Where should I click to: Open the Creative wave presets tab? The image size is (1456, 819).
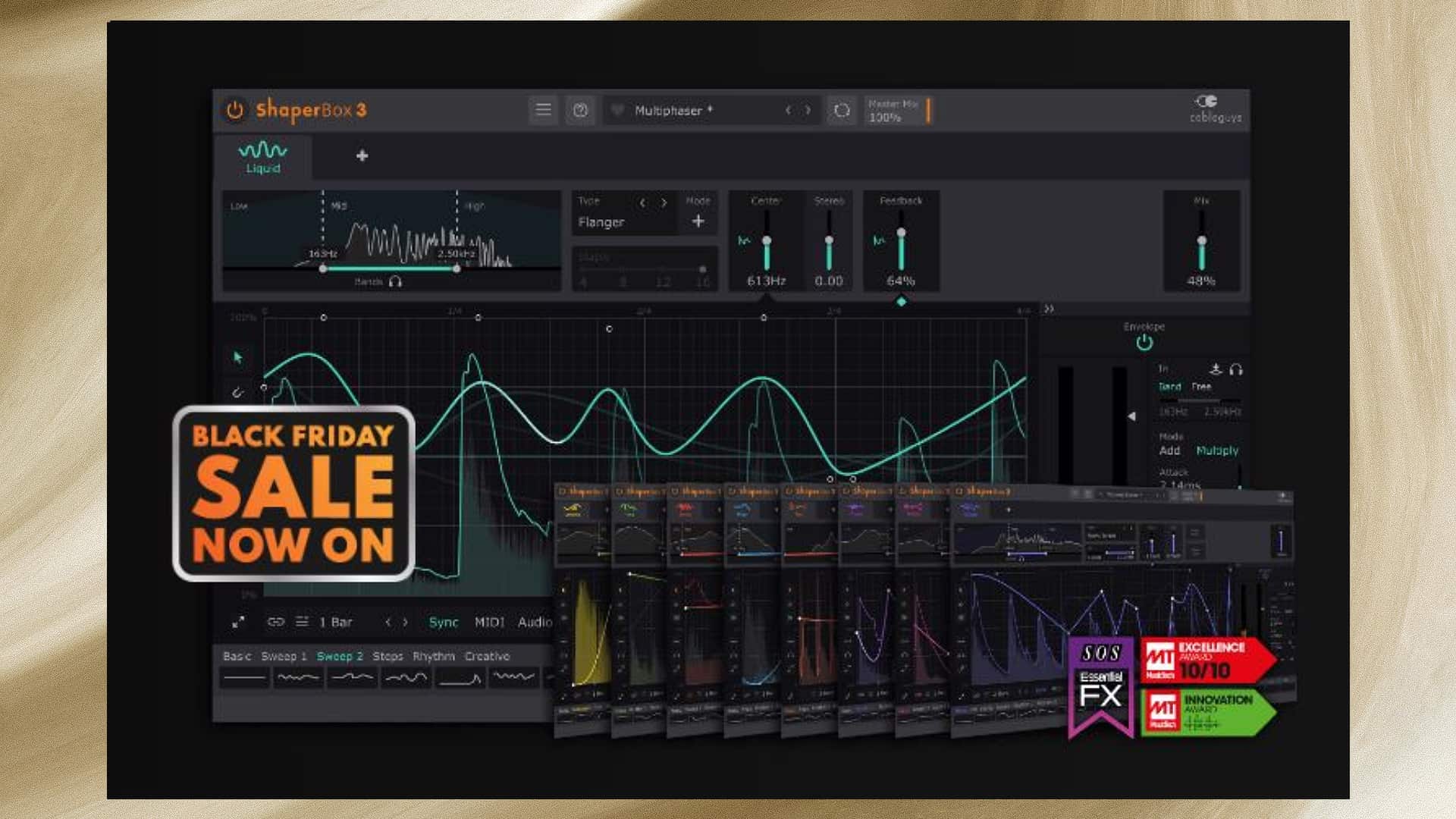pos(487,657)
